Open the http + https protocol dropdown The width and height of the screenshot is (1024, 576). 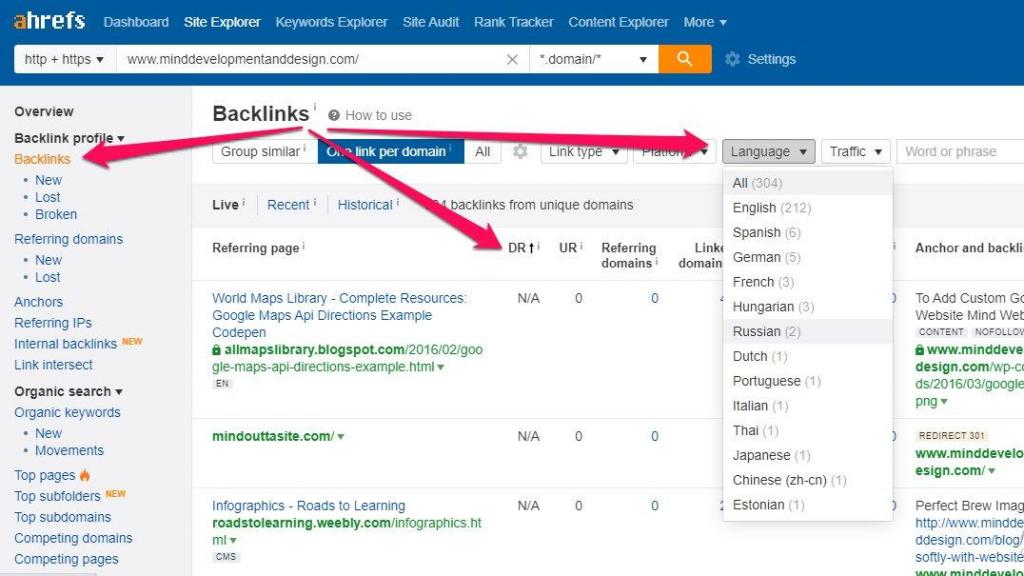[65, 59]
